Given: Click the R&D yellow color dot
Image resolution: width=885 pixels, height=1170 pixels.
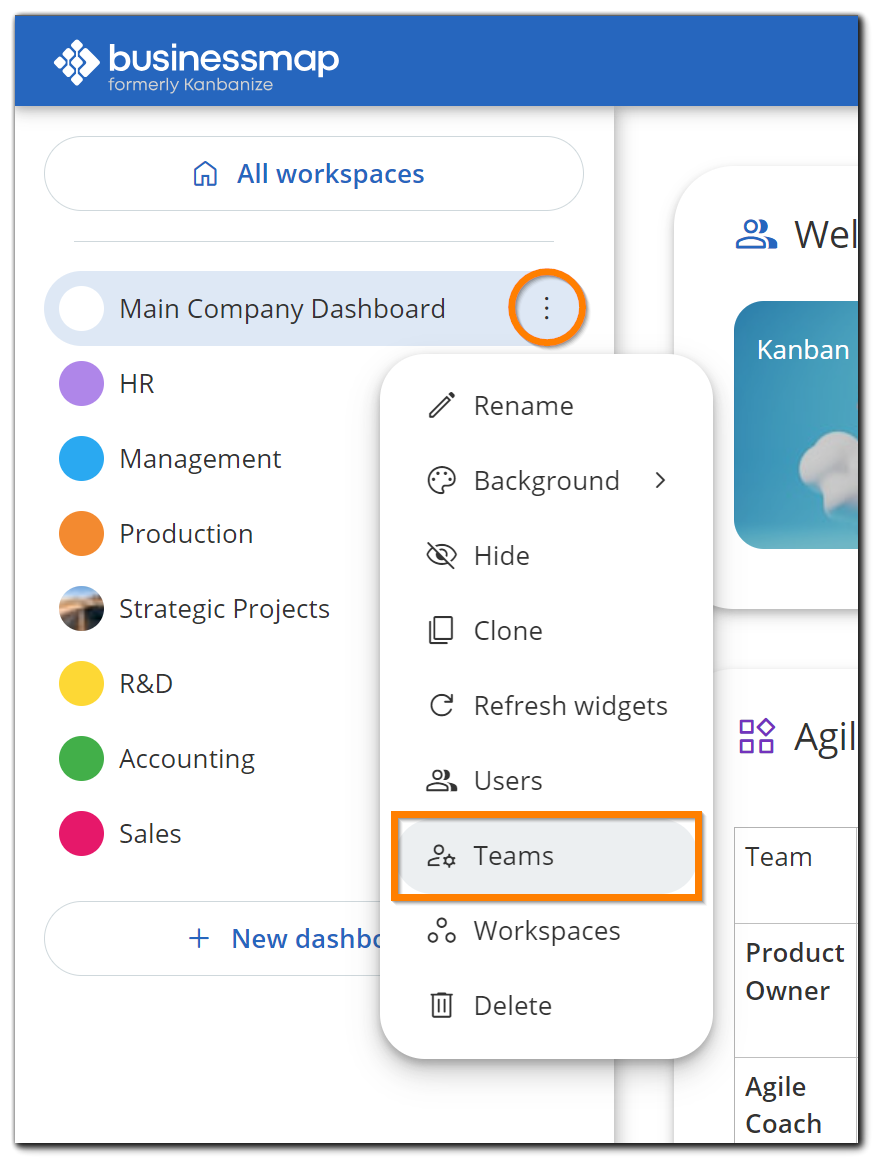Looking at the screenshot, I should [x=81, y=683].
